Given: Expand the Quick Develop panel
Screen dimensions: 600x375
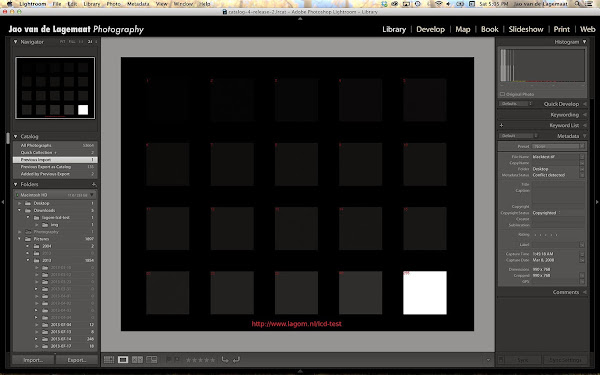Looking at the screenshot, I should pos(584,104).
